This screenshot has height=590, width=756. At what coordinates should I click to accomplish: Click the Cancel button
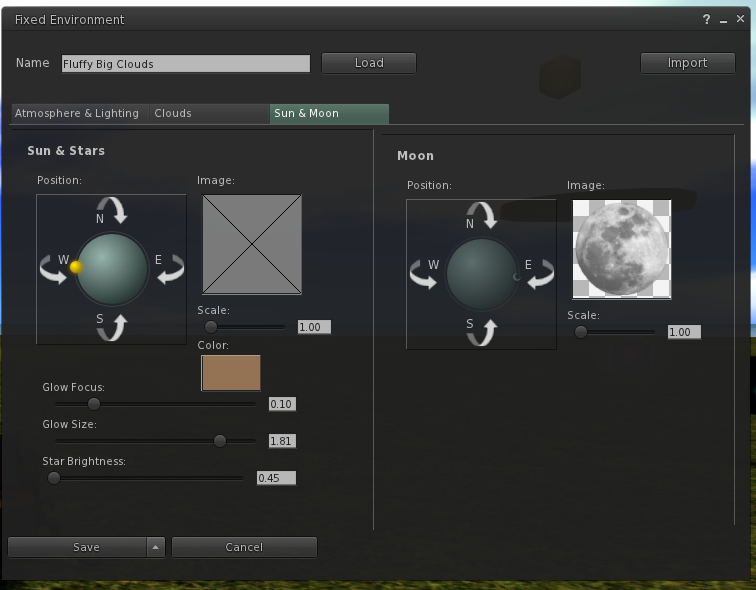pos(244,547)
